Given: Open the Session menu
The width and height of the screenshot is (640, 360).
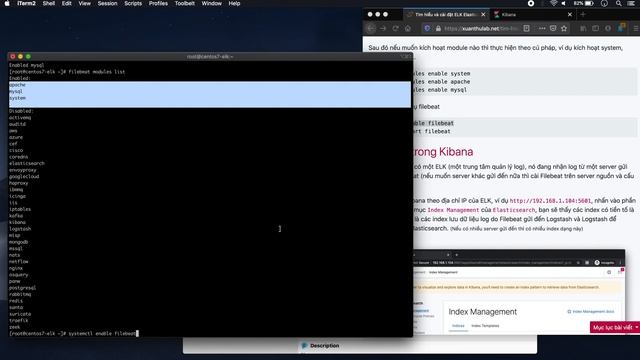Looking at the screenshot, I should [107, 3].
